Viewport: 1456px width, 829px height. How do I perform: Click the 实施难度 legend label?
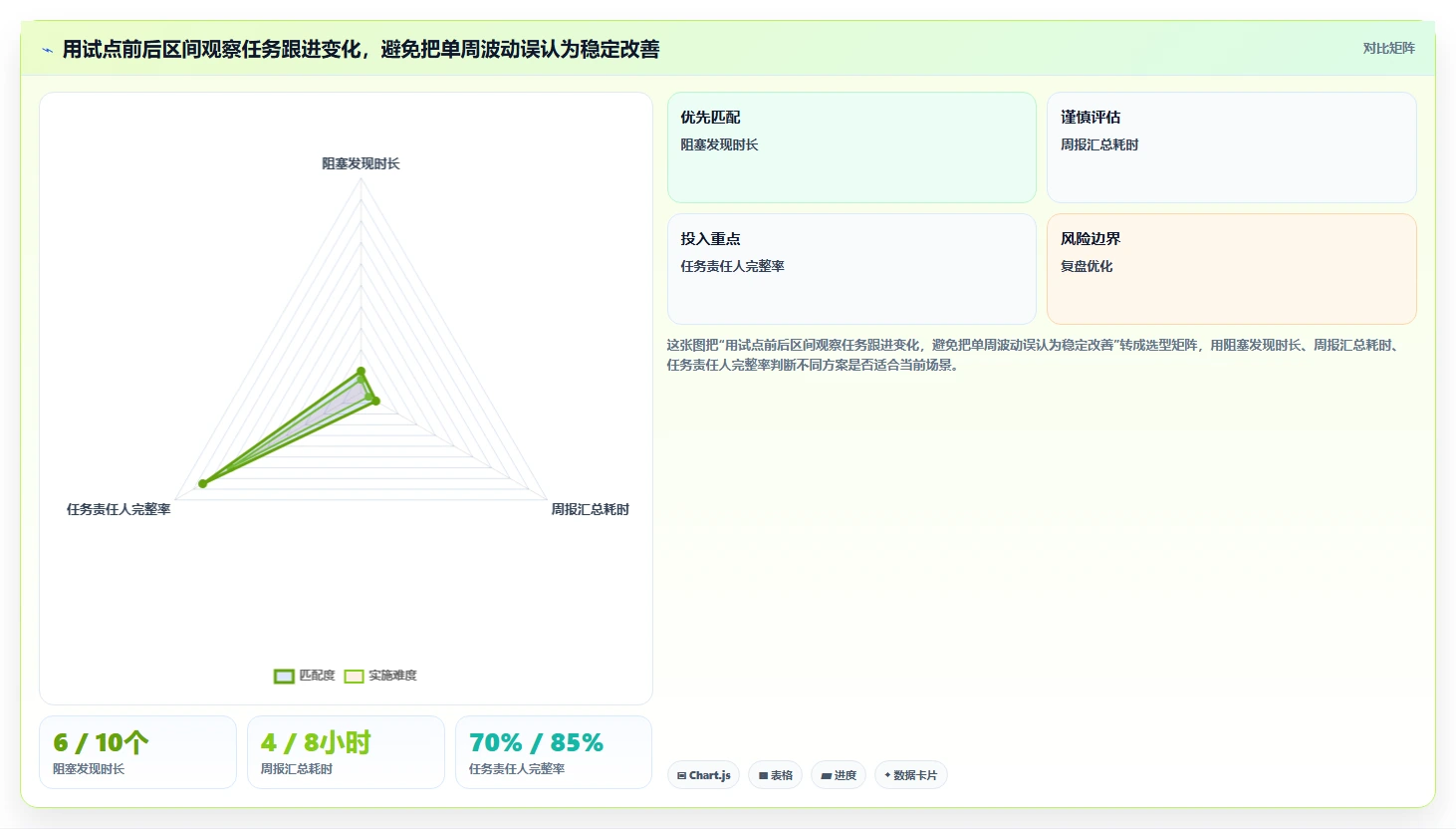392,676
